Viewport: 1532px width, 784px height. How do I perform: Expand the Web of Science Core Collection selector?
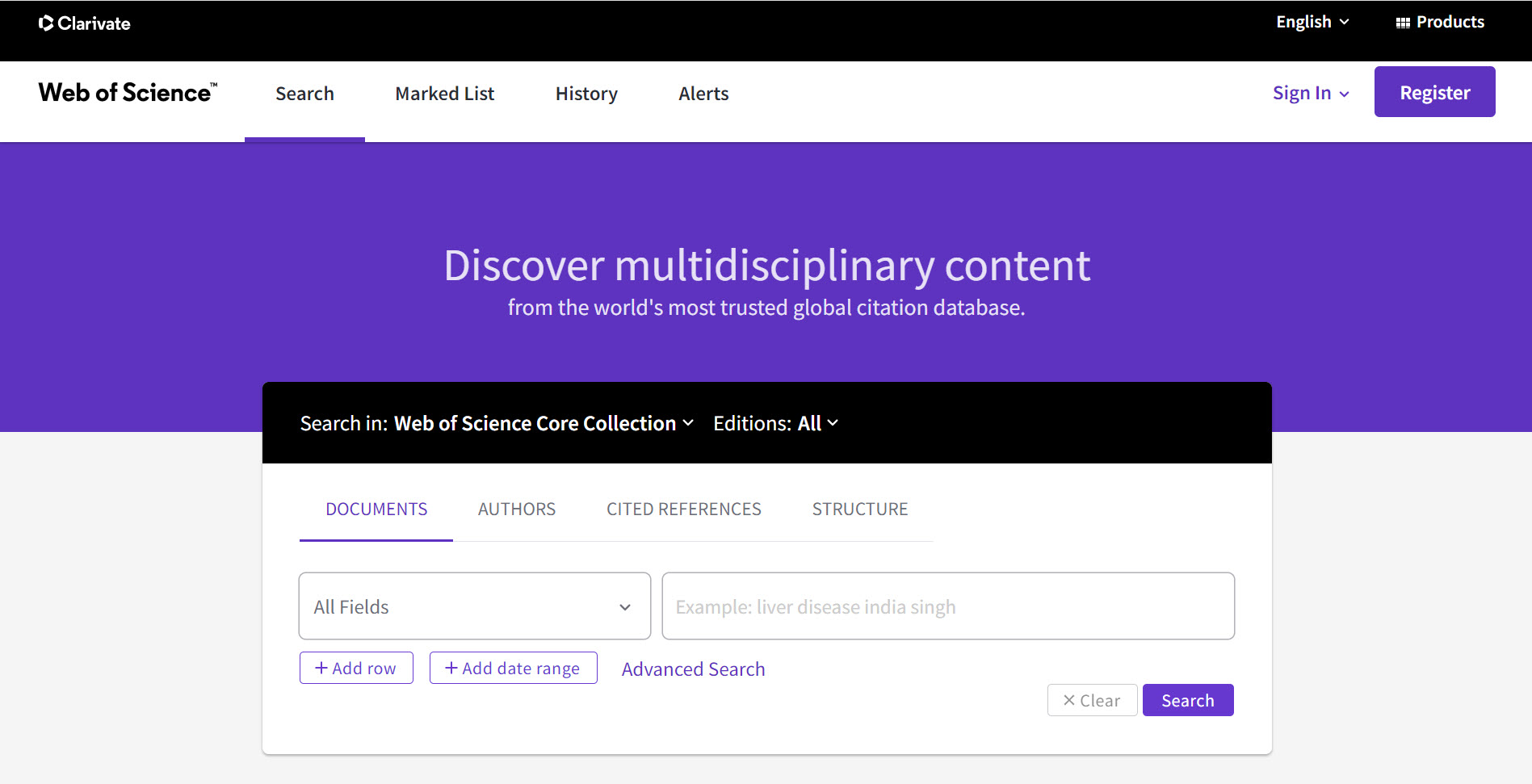click(544, 423)
